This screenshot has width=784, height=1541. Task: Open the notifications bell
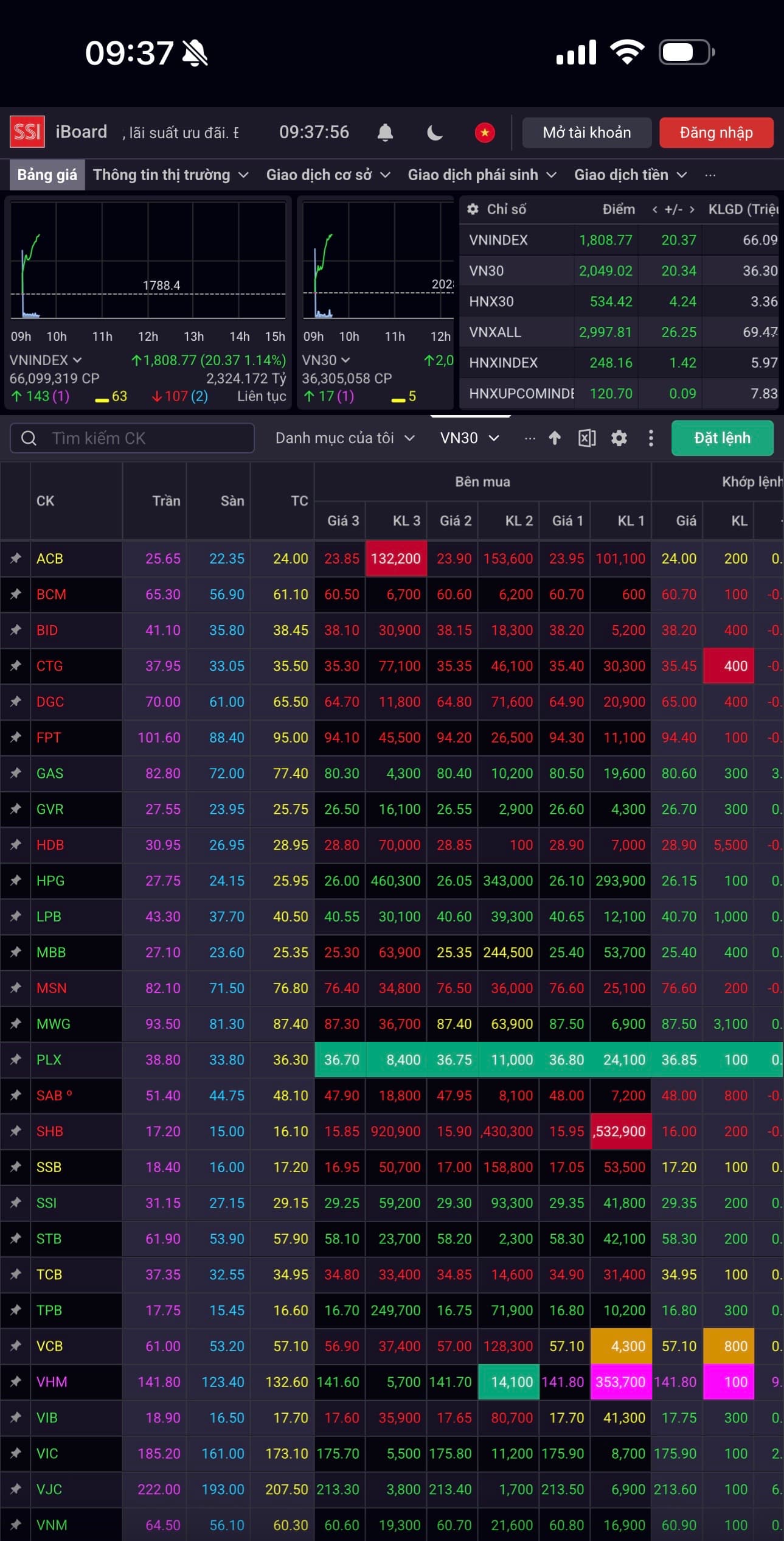click(385, 133)
